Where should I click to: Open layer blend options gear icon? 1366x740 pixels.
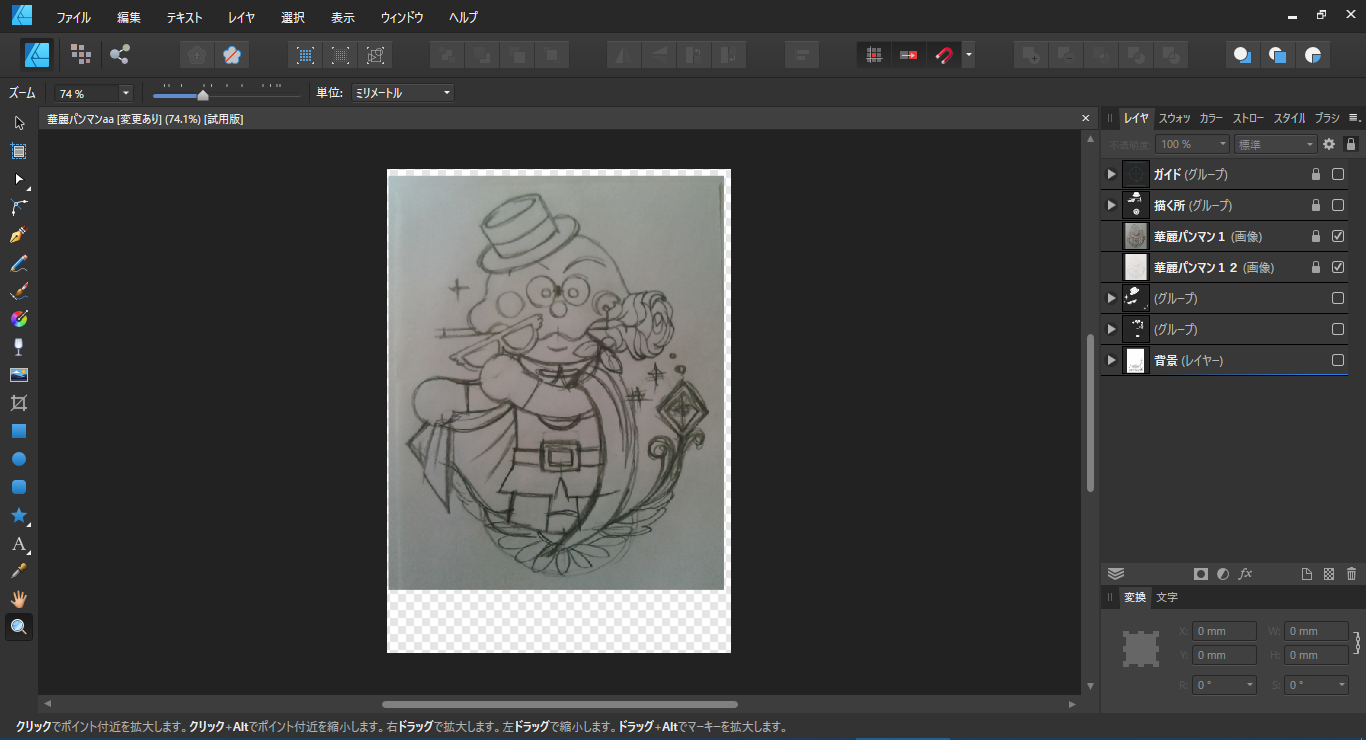click(x=1329, y=144)
